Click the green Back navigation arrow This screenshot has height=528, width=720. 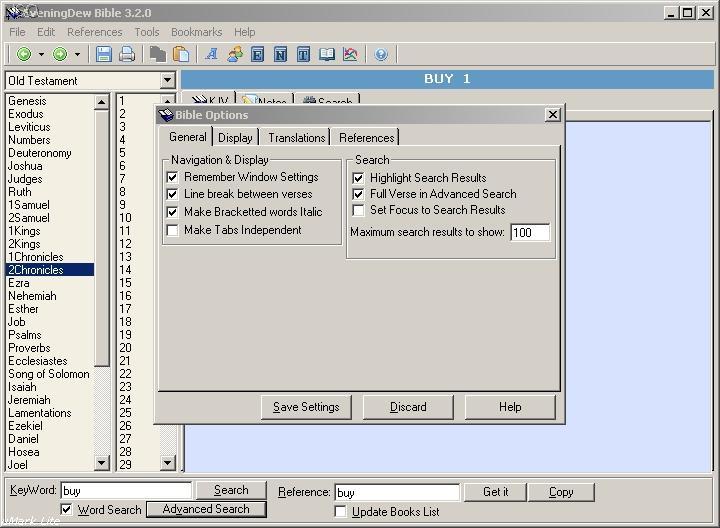(x=24, y=54)
